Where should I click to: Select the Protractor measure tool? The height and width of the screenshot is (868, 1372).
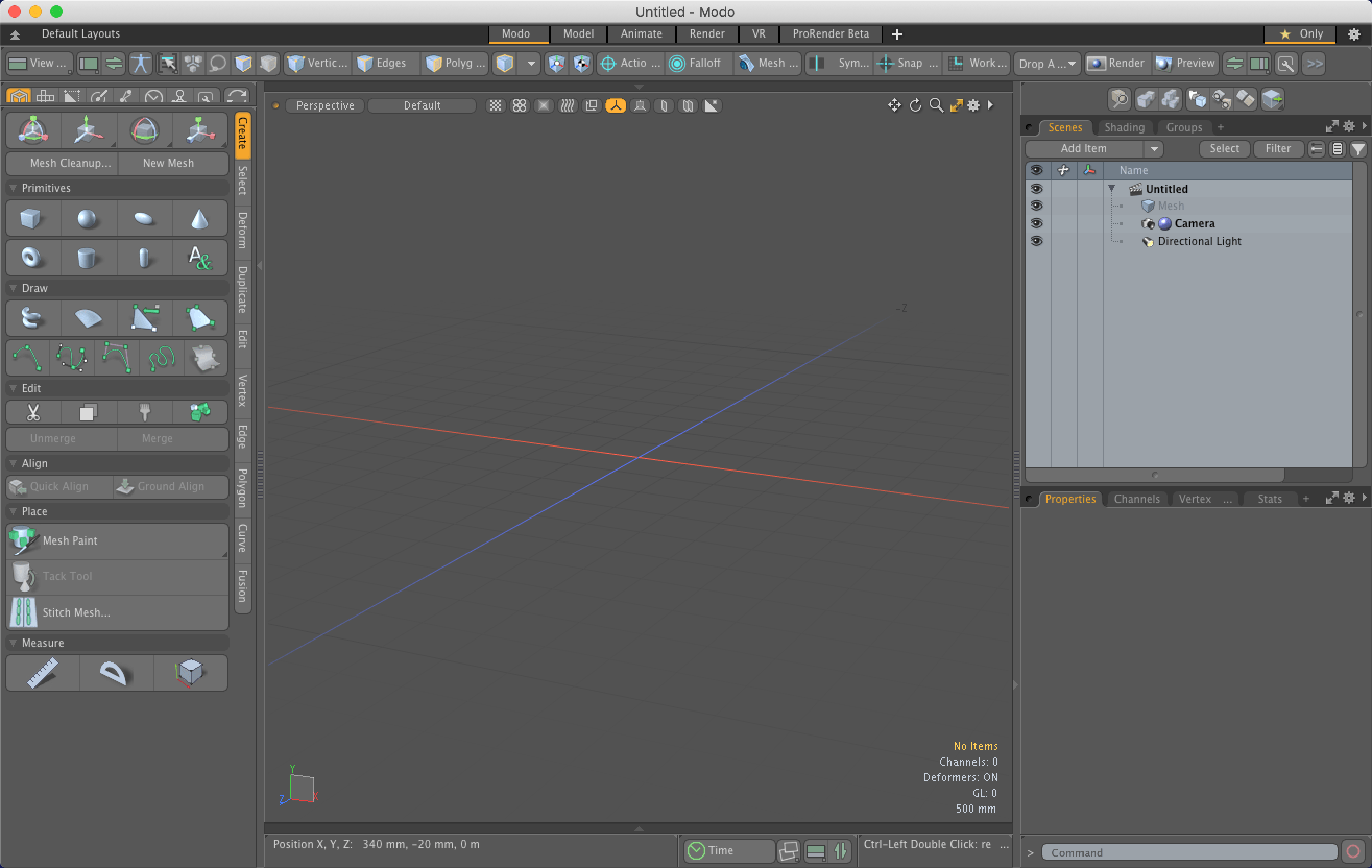pos(114,672)
